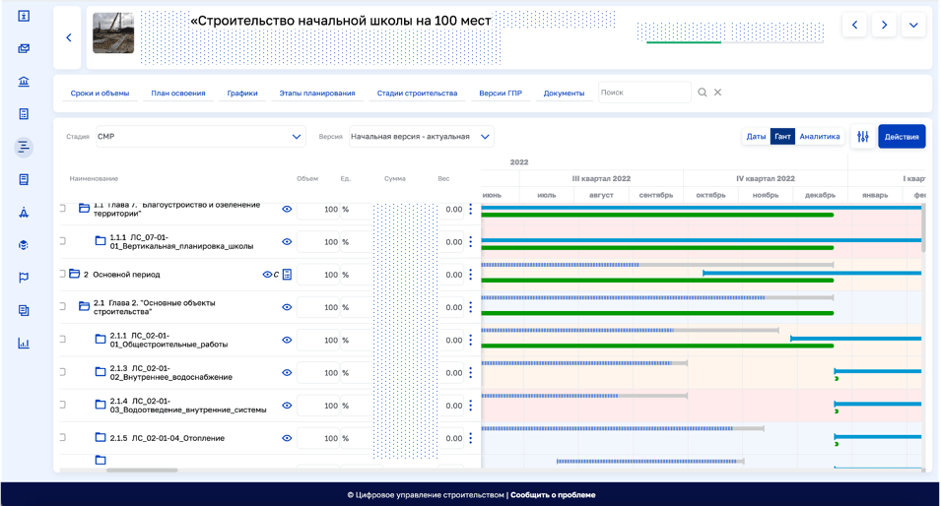Tick the checkbox next to 2.1.1 Общестроительные работы
941x506 pixels.
tap(61, 340)
